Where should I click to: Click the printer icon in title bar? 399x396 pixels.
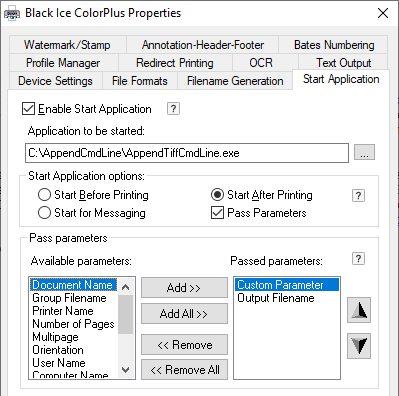point(12,14)
